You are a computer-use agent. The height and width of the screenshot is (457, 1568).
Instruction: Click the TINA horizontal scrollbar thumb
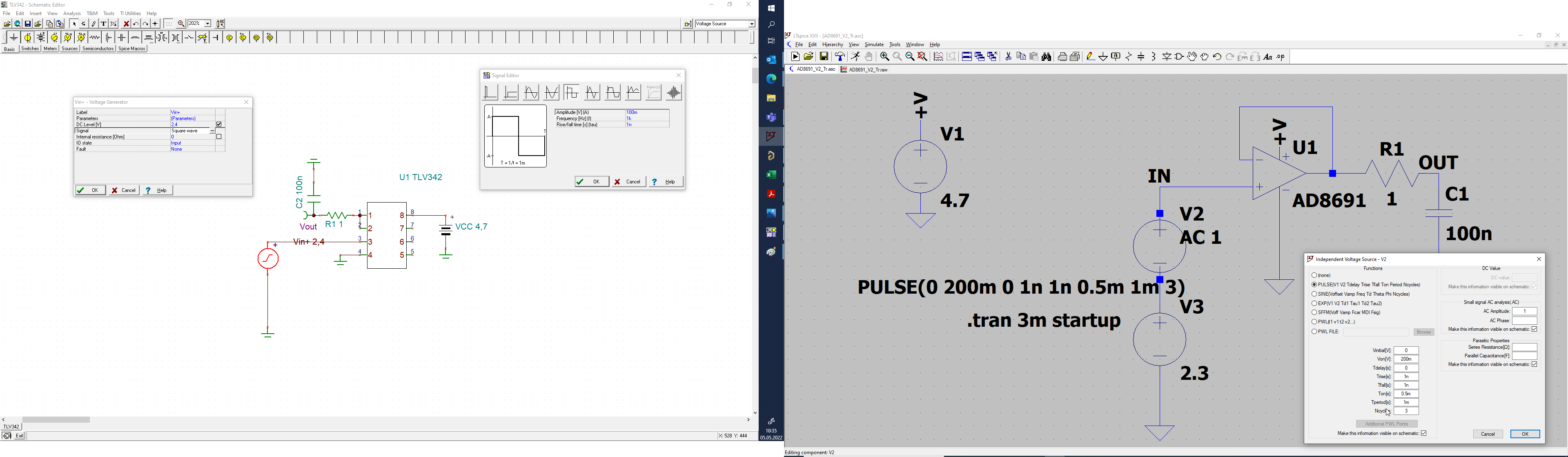pos(56,420)
